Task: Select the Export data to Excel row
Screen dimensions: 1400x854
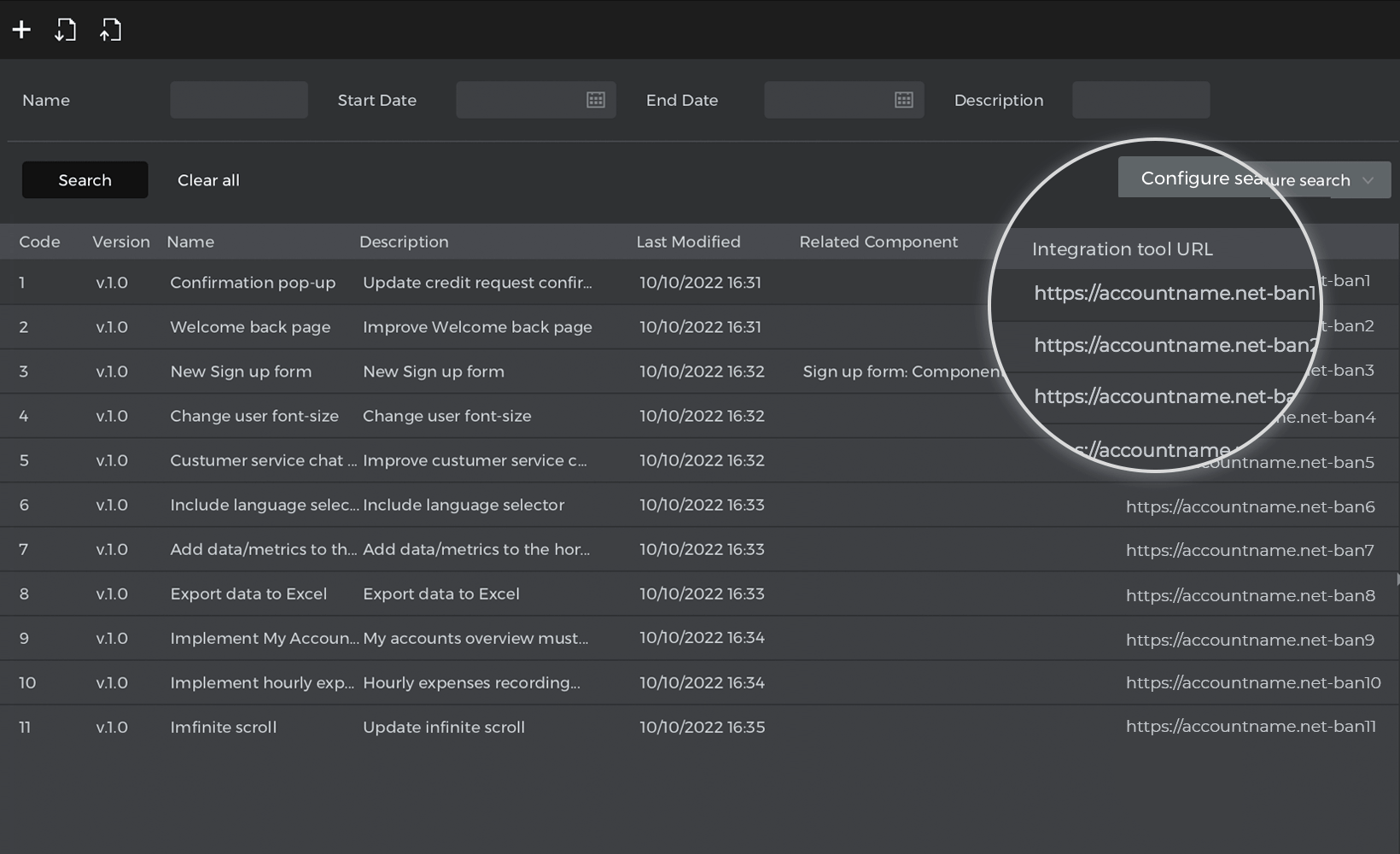Action: [248, 594]
